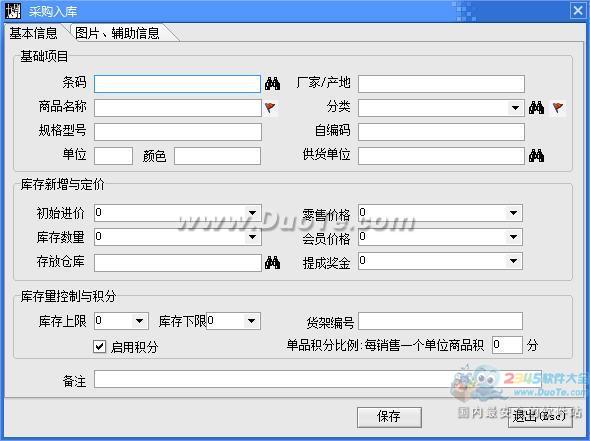Click app icon in 采购入库 title bar

[x=13, y=11]
